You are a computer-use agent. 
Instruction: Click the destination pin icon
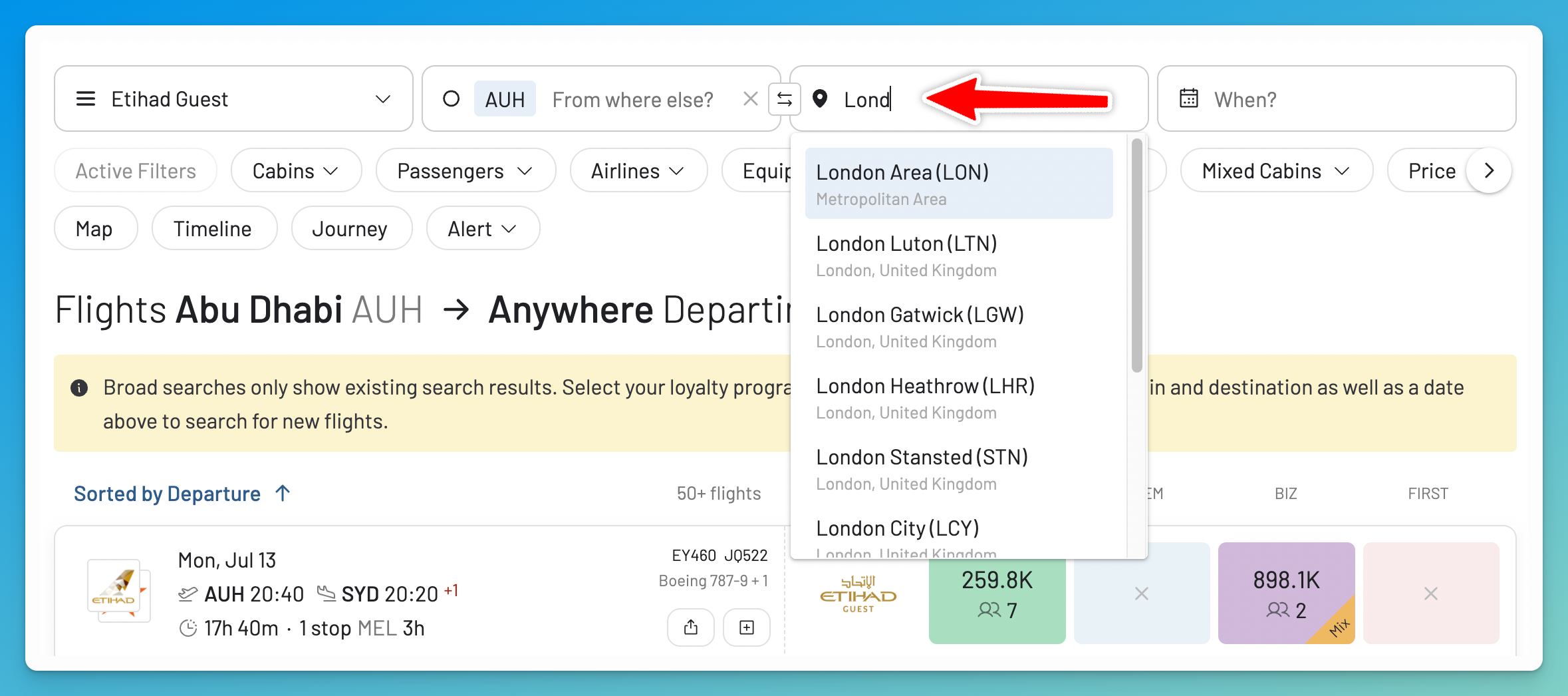tap(820, 99)
